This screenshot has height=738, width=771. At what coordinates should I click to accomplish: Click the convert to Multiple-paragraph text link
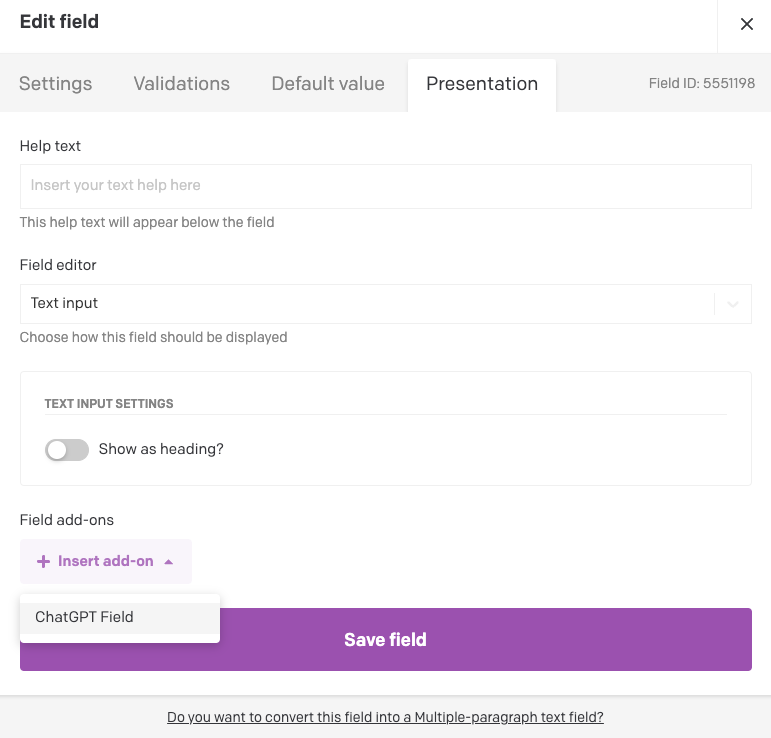(x=385, y=717)
